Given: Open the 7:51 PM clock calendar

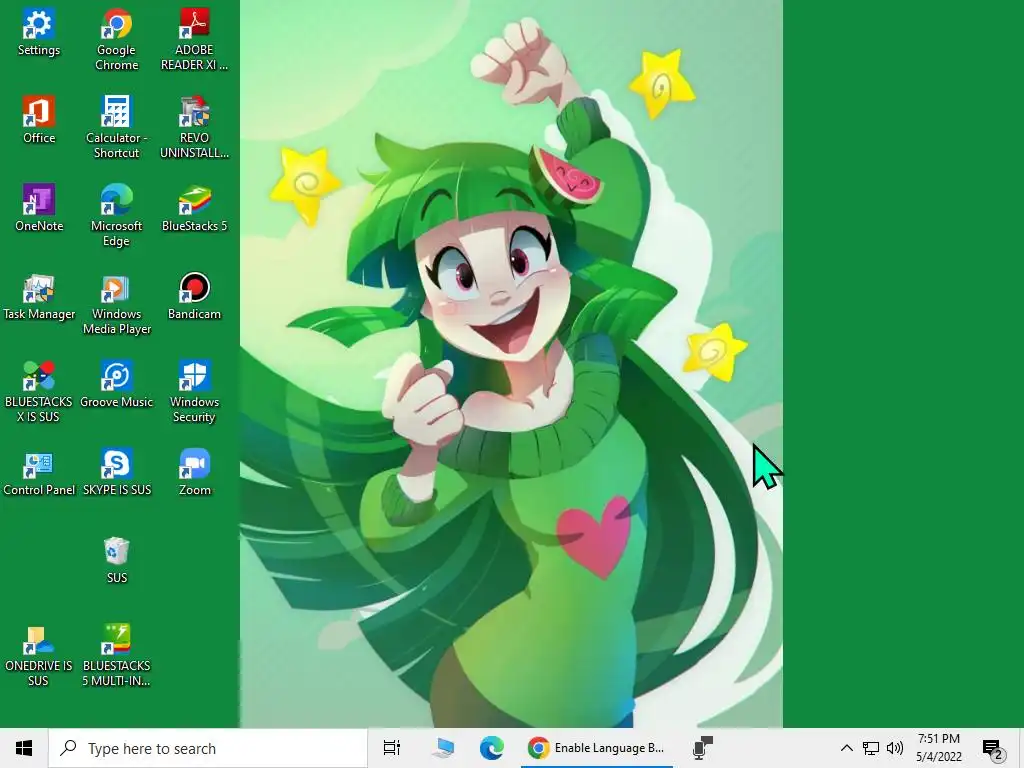Looking at the screenshot, I should (939, 748).
